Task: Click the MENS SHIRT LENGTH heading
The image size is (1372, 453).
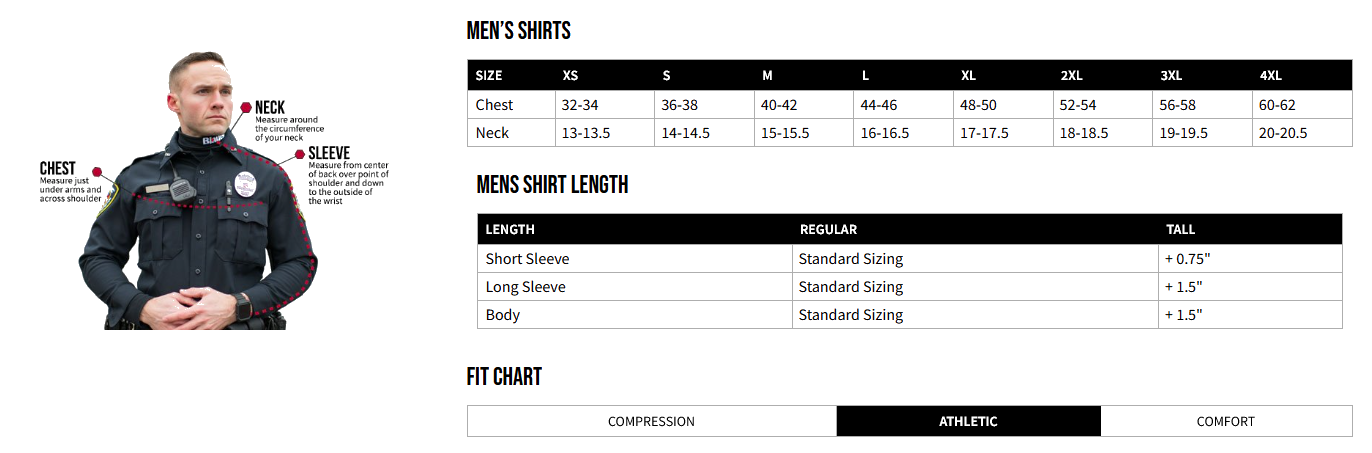Action: pyautogui.click(x=552, y=185)
